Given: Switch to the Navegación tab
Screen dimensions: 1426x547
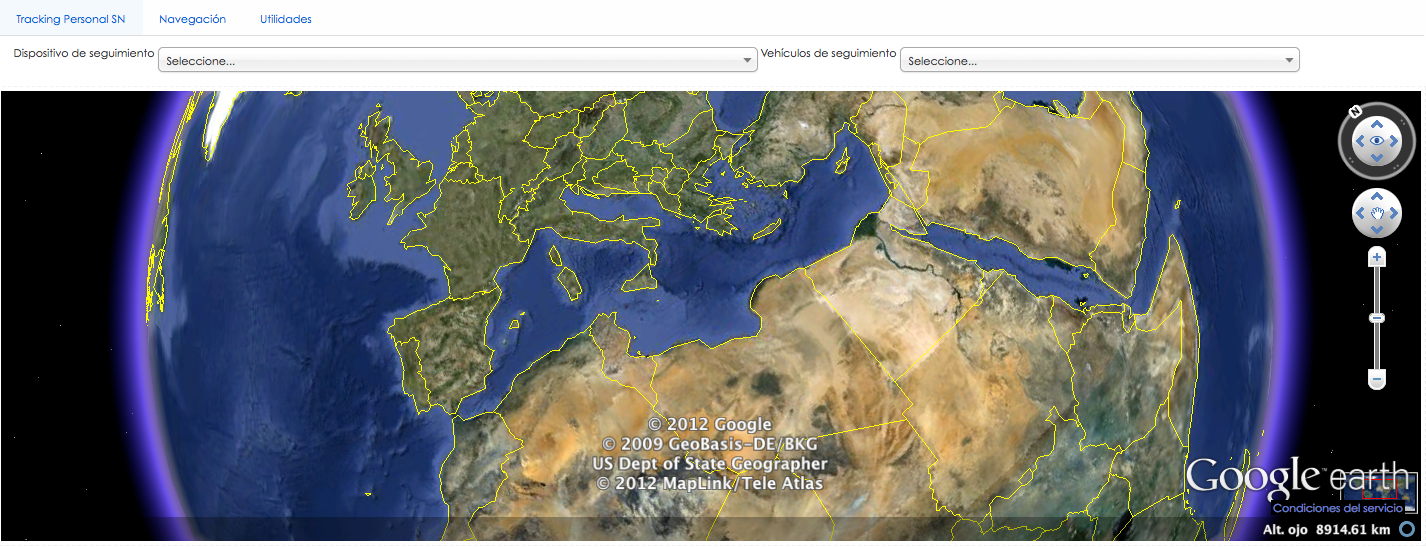Looking at the screenshot, I should pos(192,19).
